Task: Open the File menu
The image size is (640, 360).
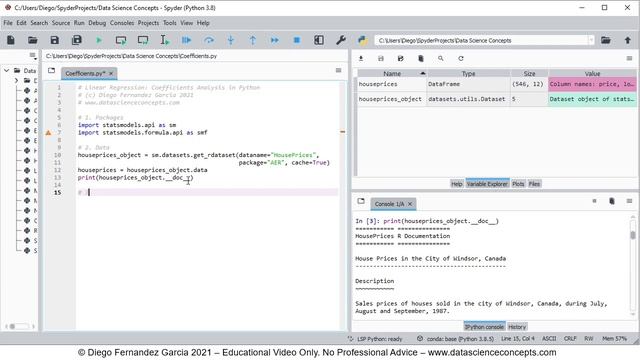Action: click(8, 23)
